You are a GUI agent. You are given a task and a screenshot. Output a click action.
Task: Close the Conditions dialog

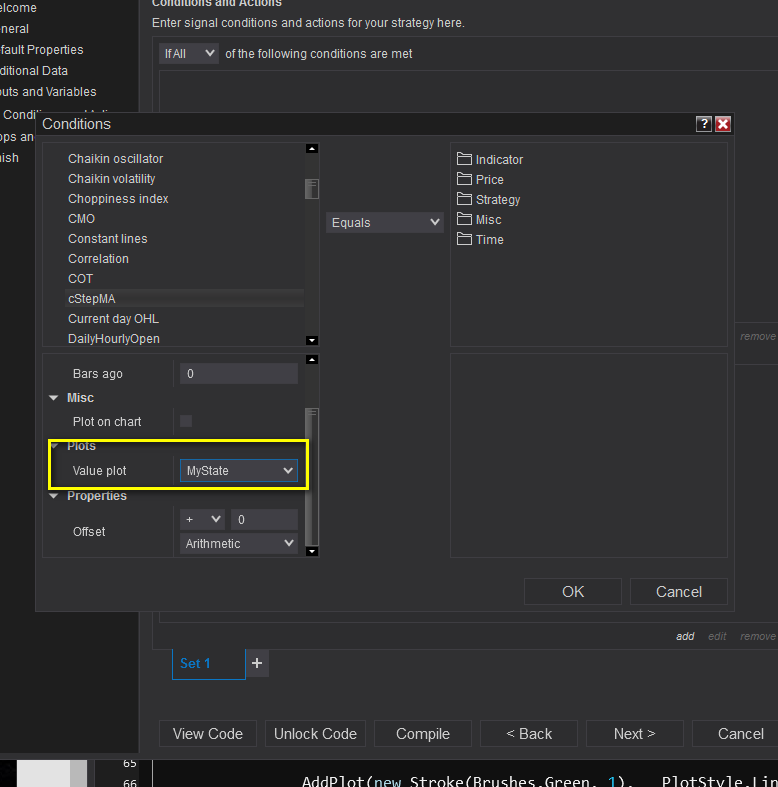(723, 124)
